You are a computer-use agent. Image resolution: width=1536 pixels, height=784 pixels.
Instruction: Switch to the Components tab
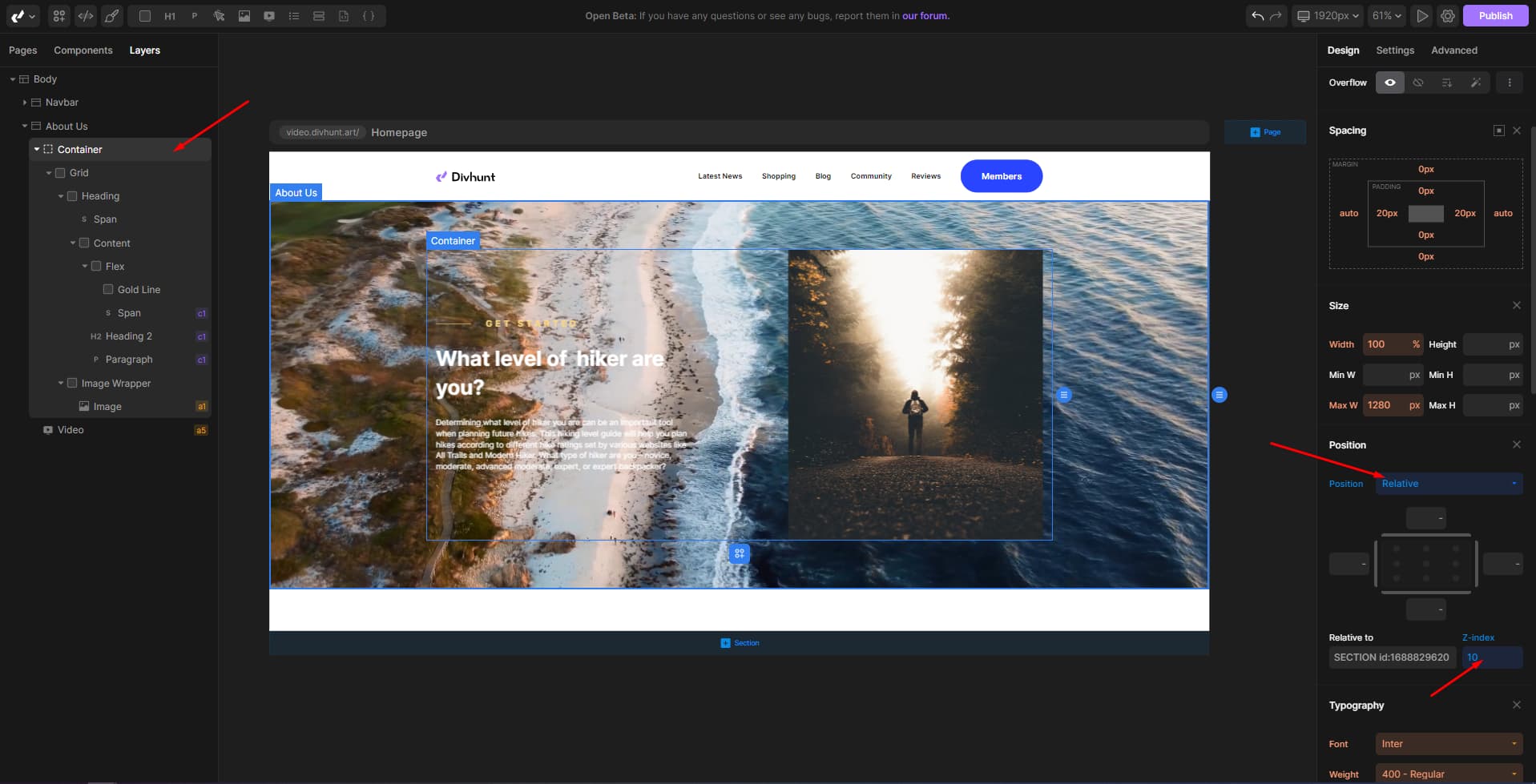coord(83,50)
